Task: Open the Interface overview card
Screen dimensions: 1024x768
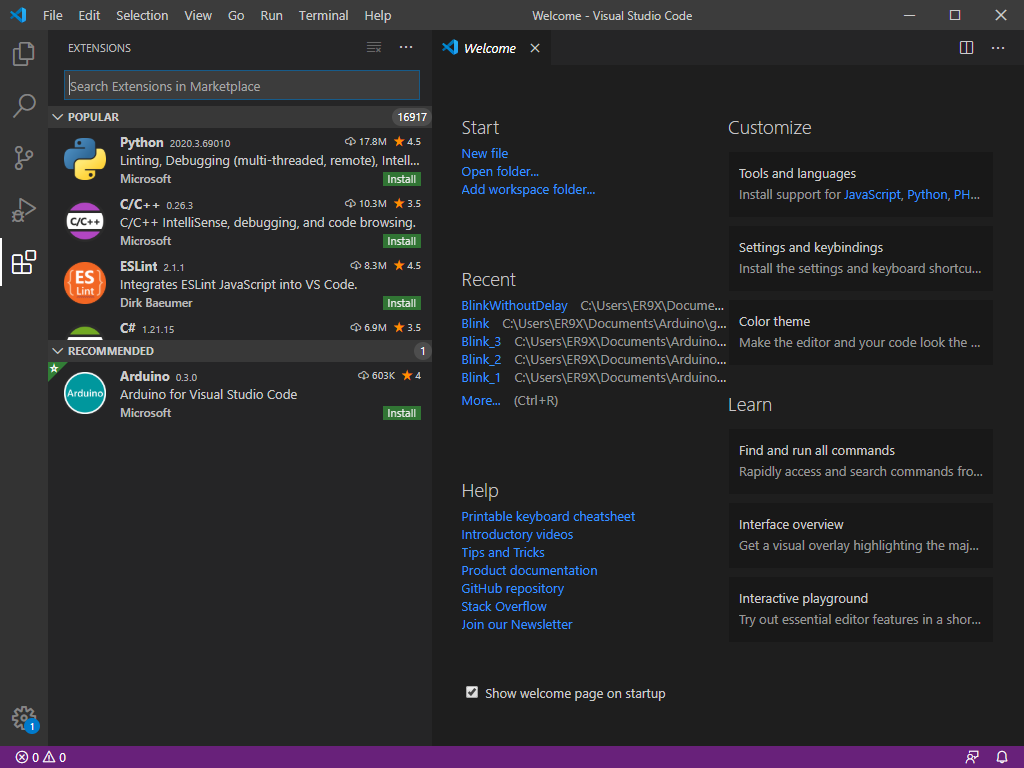Action: pos(861,535)
